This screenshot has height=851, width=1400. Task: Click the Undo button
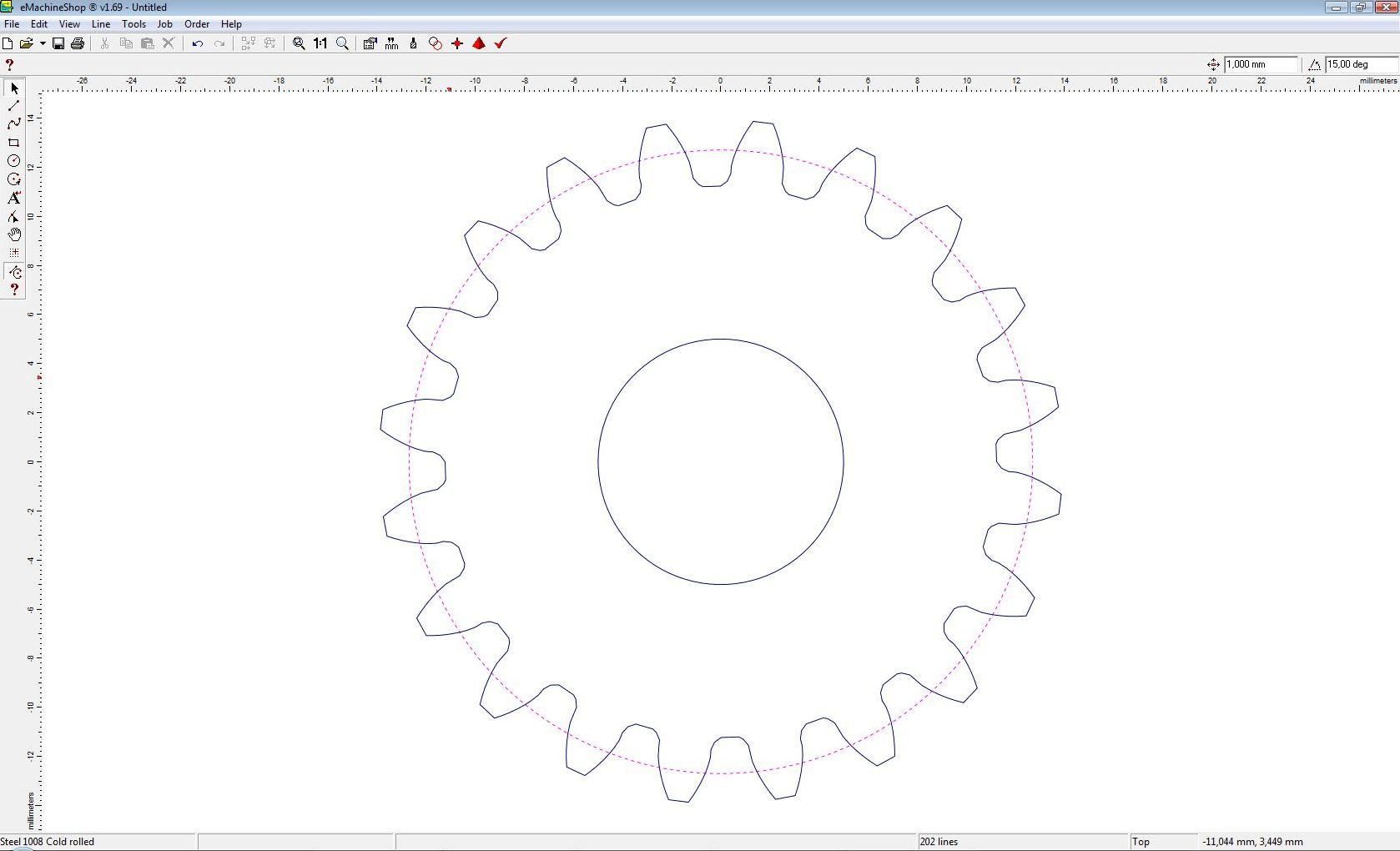pyautogui.click(x=197, y=43)
